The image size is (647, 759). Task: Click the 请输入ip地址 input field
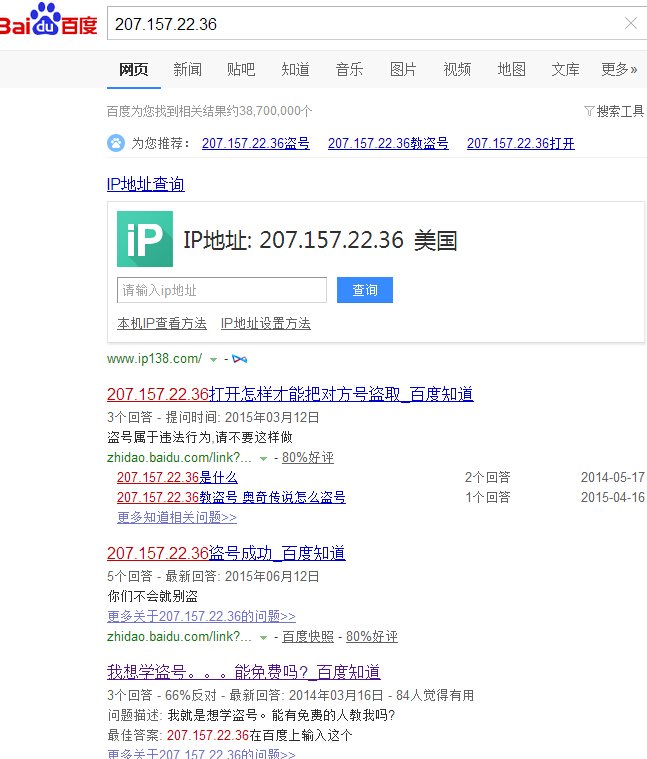point(221,290)
